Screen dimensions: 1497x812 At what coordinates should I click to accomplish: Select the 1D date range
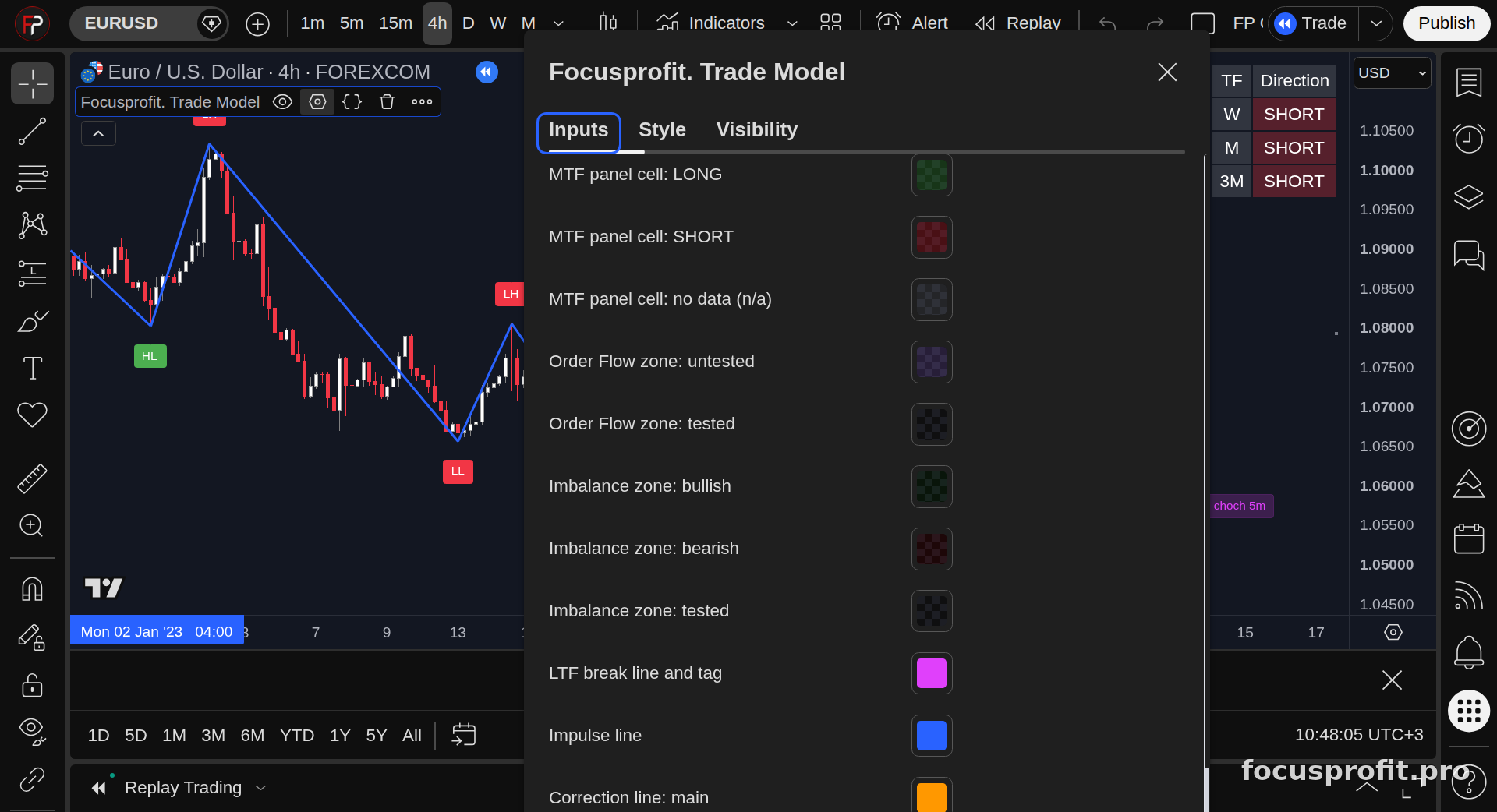(98, 735)
